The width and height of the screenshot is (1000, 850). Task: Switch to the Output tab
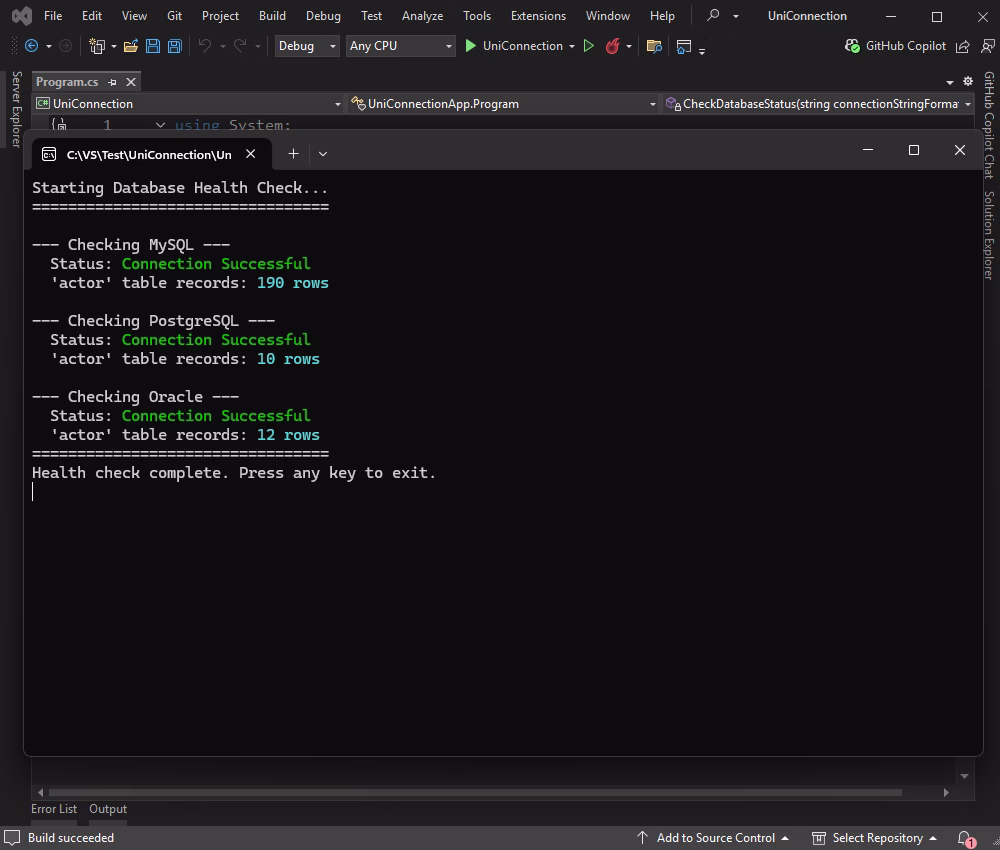(108, 809)
